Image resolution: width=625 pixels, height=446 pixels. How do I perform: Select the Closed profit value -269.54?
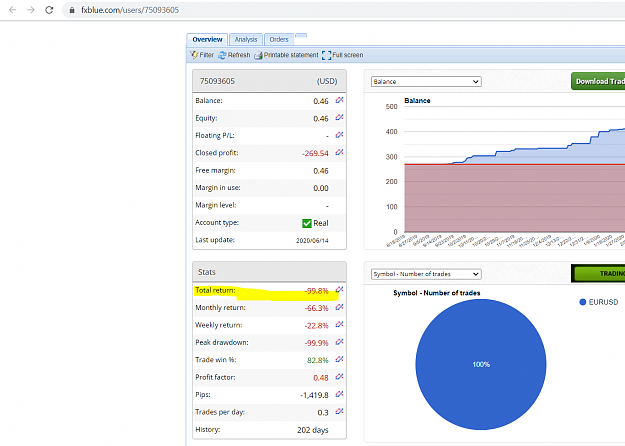(315, 153)
